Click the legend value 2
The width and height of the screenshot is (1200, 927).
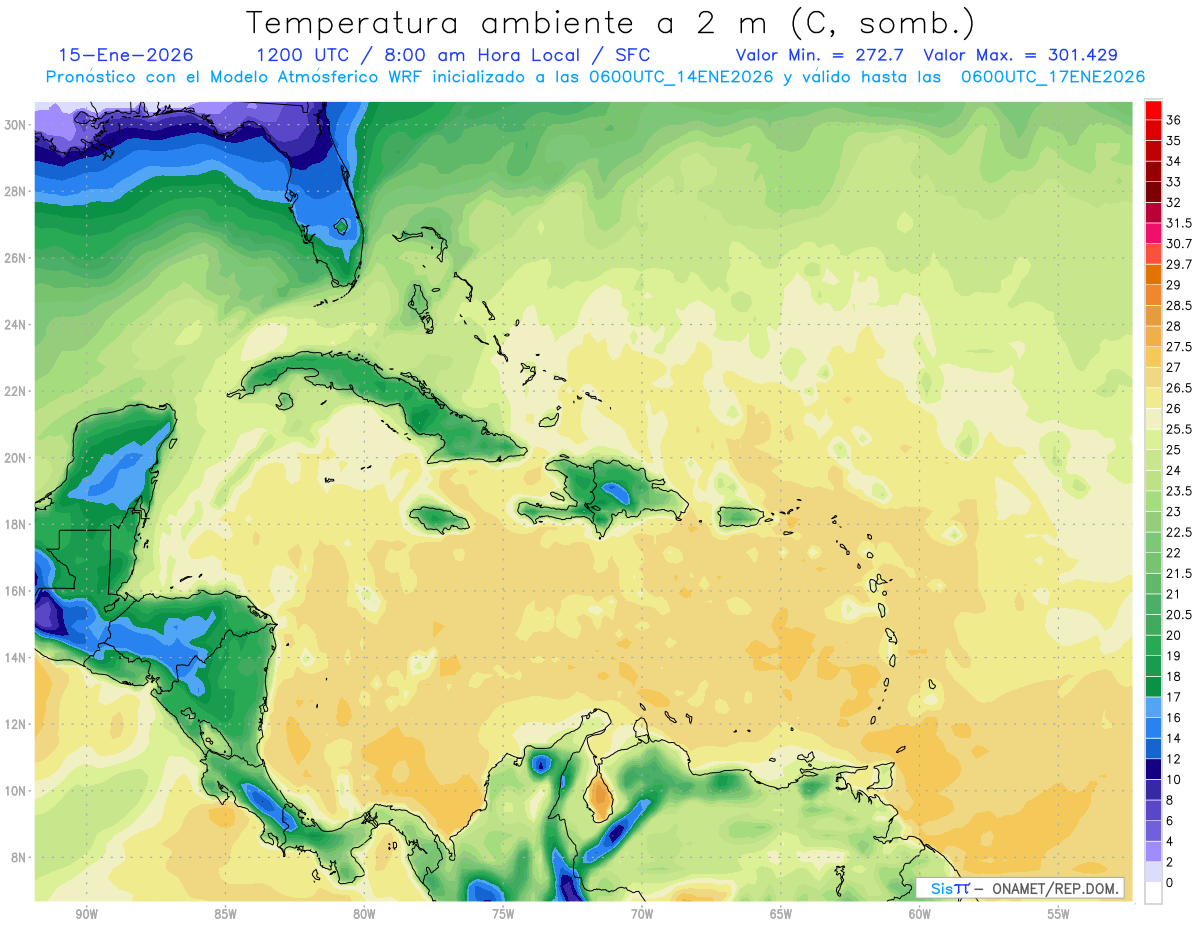click(x=1170, y=862)
